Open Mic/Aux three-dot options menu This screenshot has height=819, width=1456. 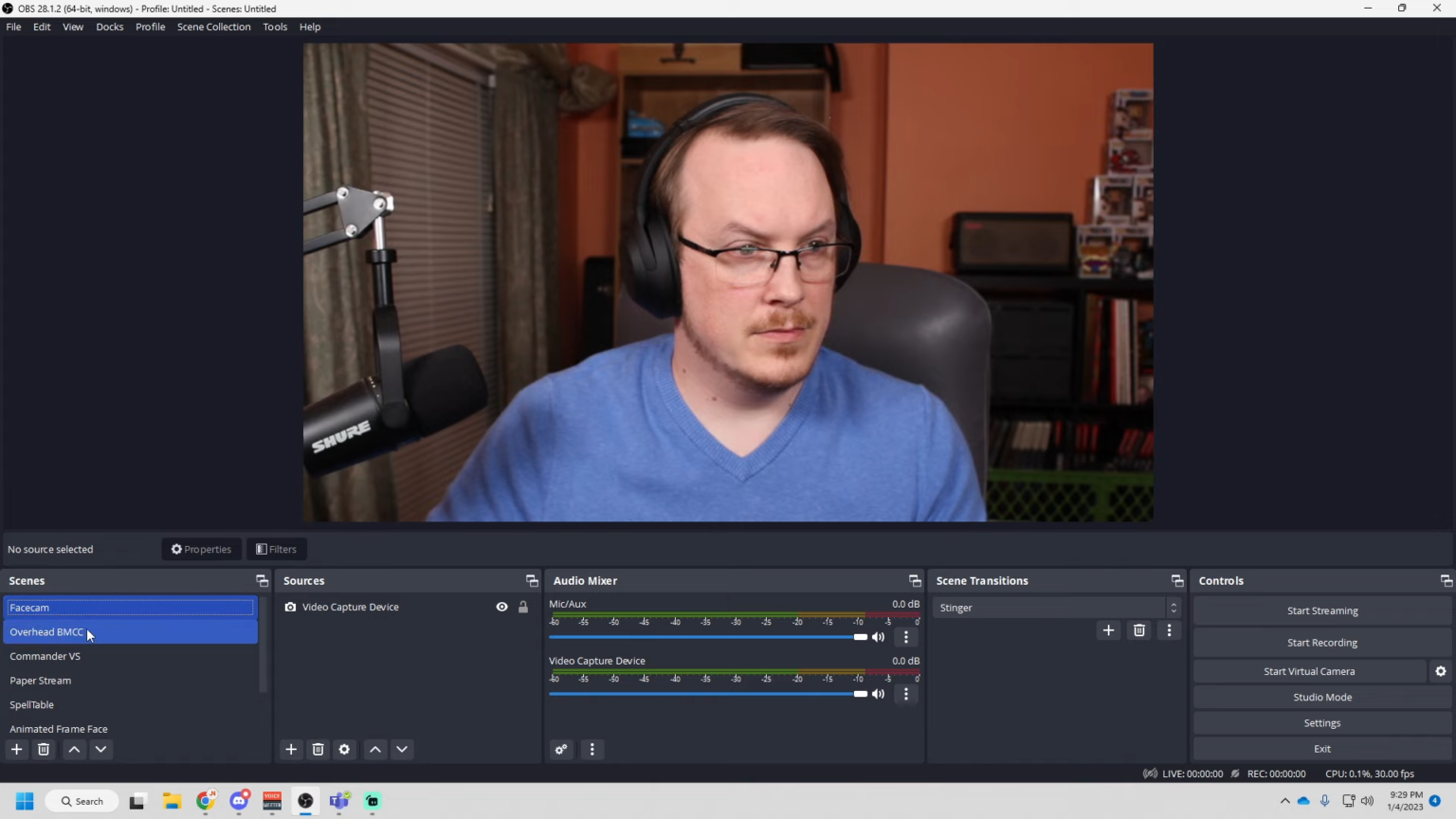pos(906,637)
